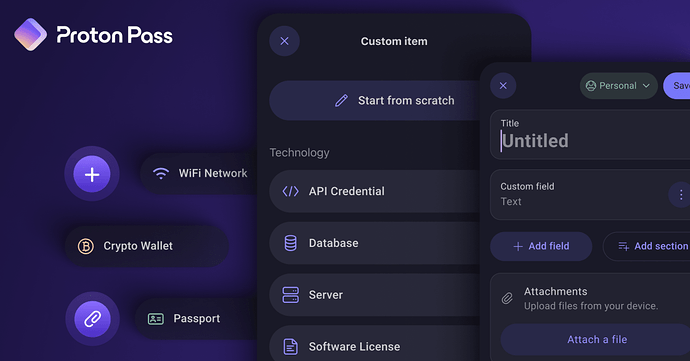Viewport: 690px width, 361px height.
Task: Pick the API Credential code icon
Action: (290, 191)
